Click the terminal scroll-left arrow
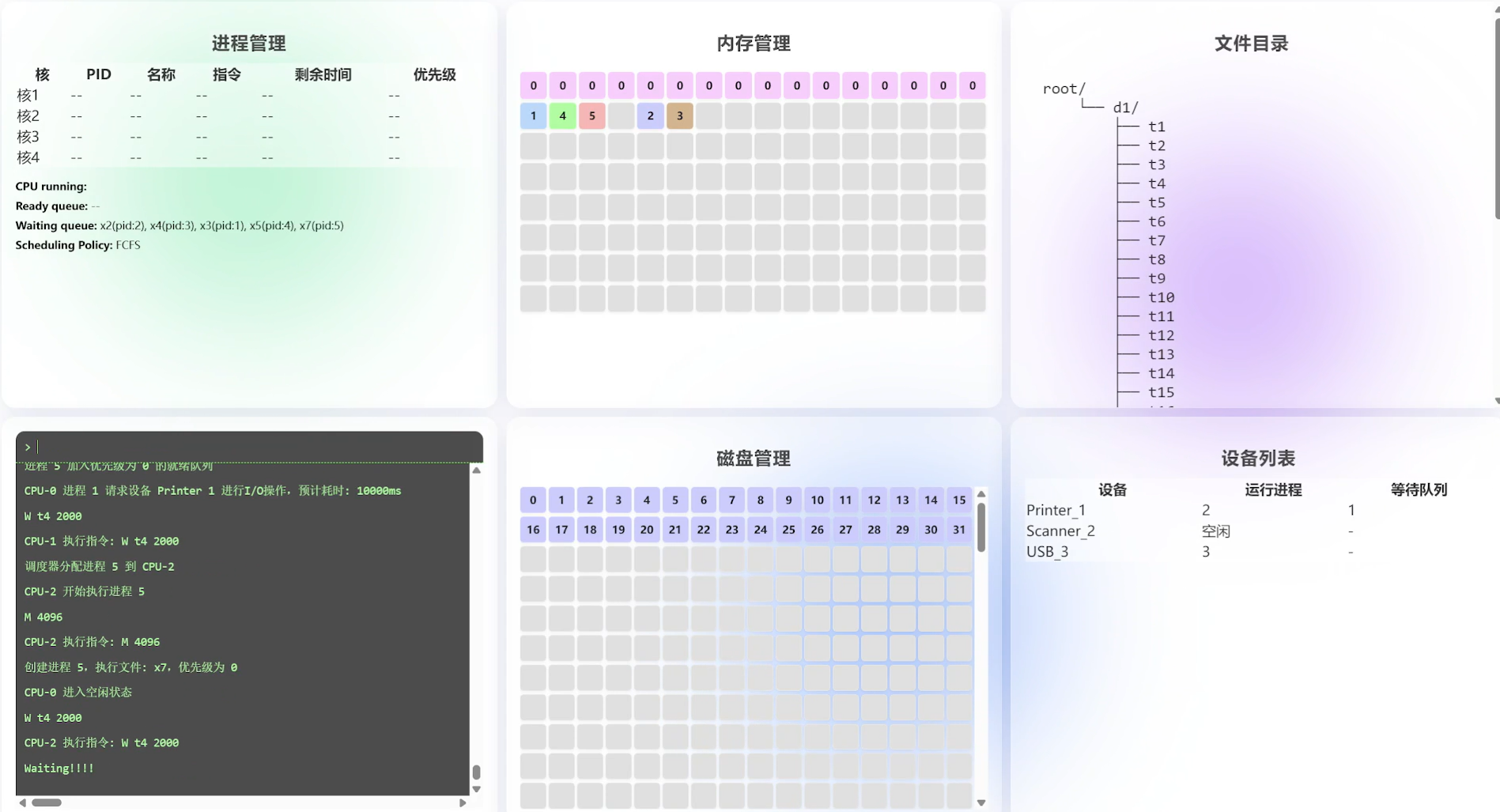The height and width of the screenshot is (812, 1500). (22, 803)
